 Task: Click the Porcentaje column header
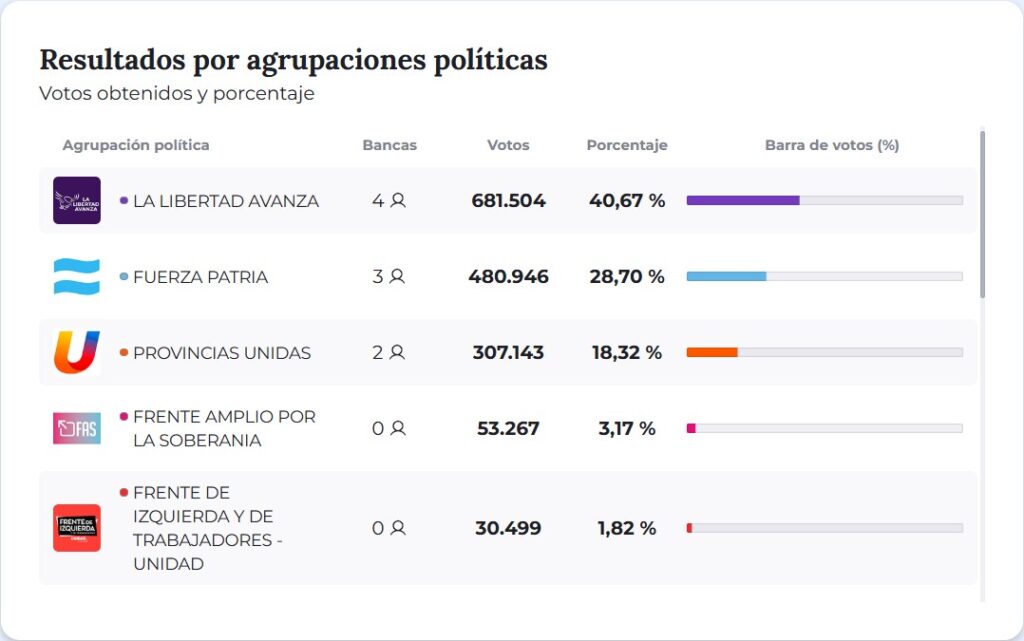point(627,145)
